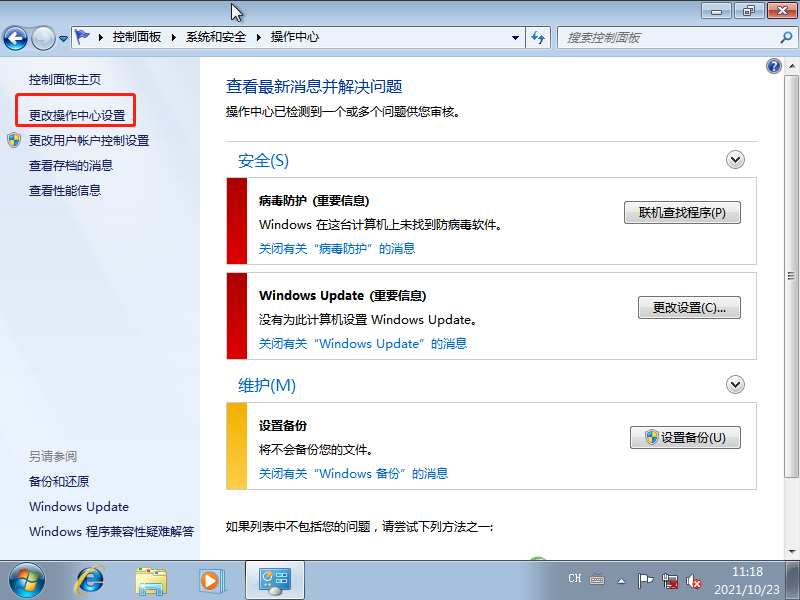Viewport: 800px width, 600px height.
Task: Open the Windows Start orb
Action: pos(27,581)
